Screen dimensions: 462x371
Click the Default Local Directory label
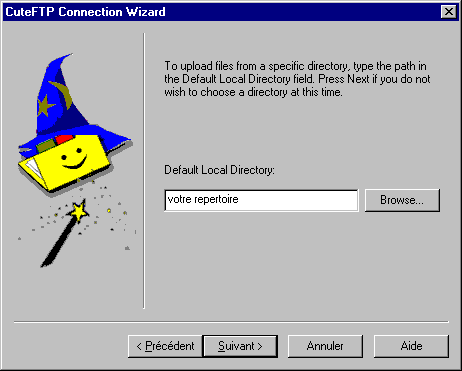tap(219, 170)
